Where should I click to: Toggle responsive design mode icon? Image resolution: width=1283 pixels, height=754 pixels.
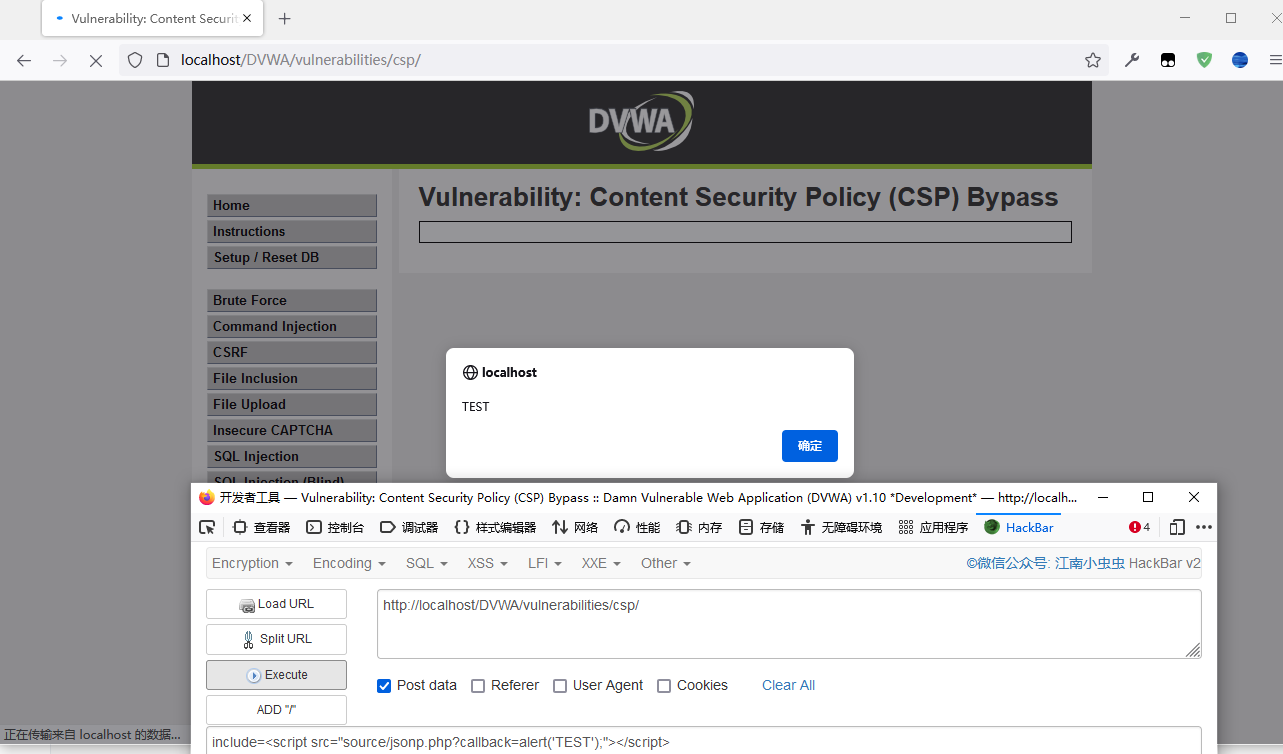coord(1177,527)
